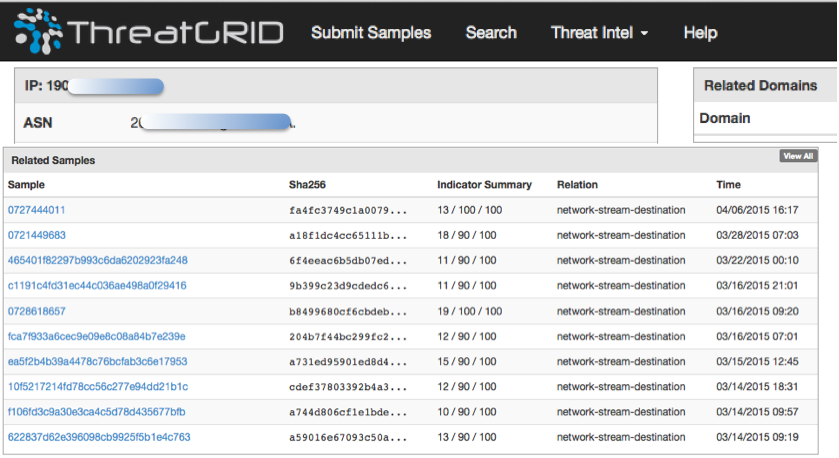The width and height of the screenshot is (839, 458).
Task: Go to the Search menu item
Action: tap(491, 33)
